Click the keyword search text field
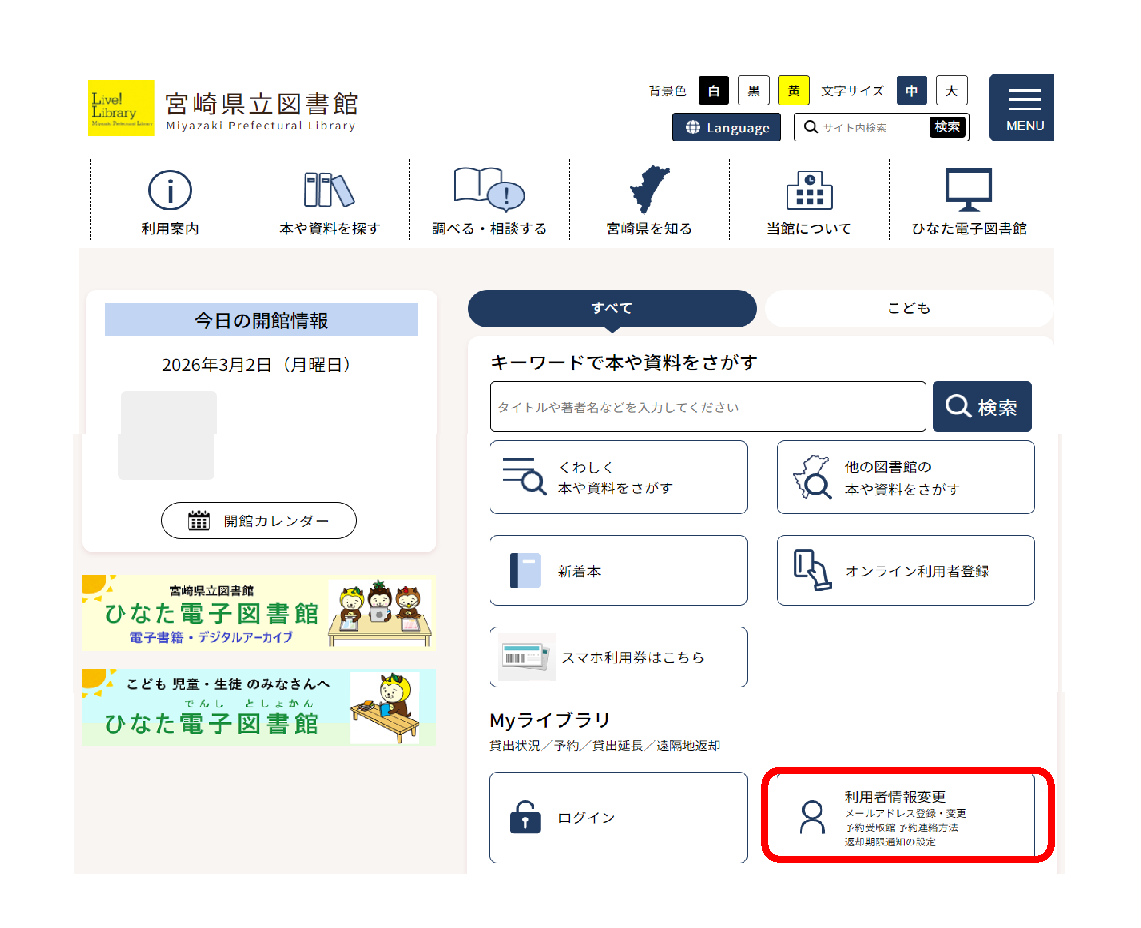Screen dimensions: 1141x928 pos(708,407)
